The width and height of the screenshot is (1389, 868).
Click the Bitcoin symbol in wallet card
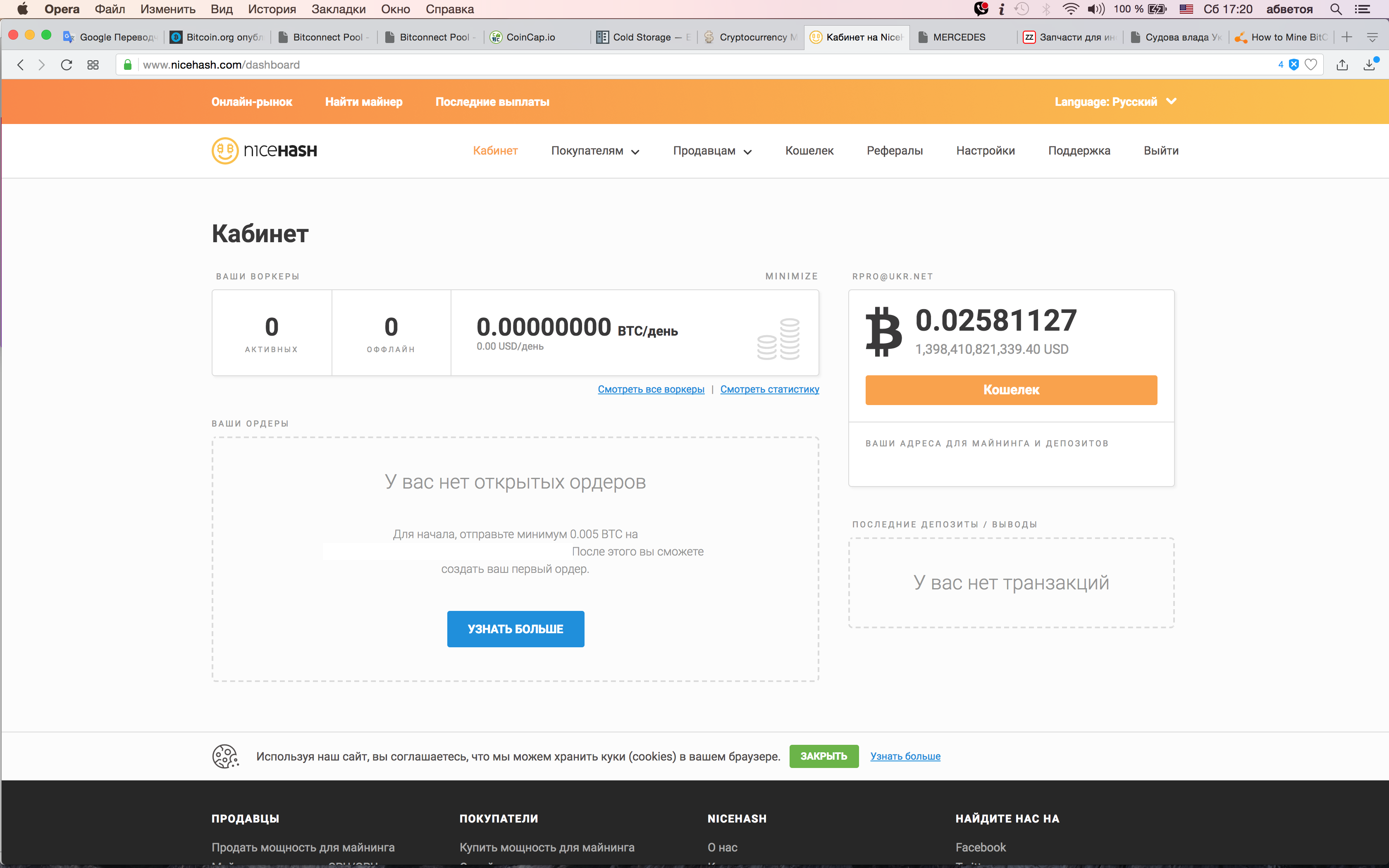883,332
